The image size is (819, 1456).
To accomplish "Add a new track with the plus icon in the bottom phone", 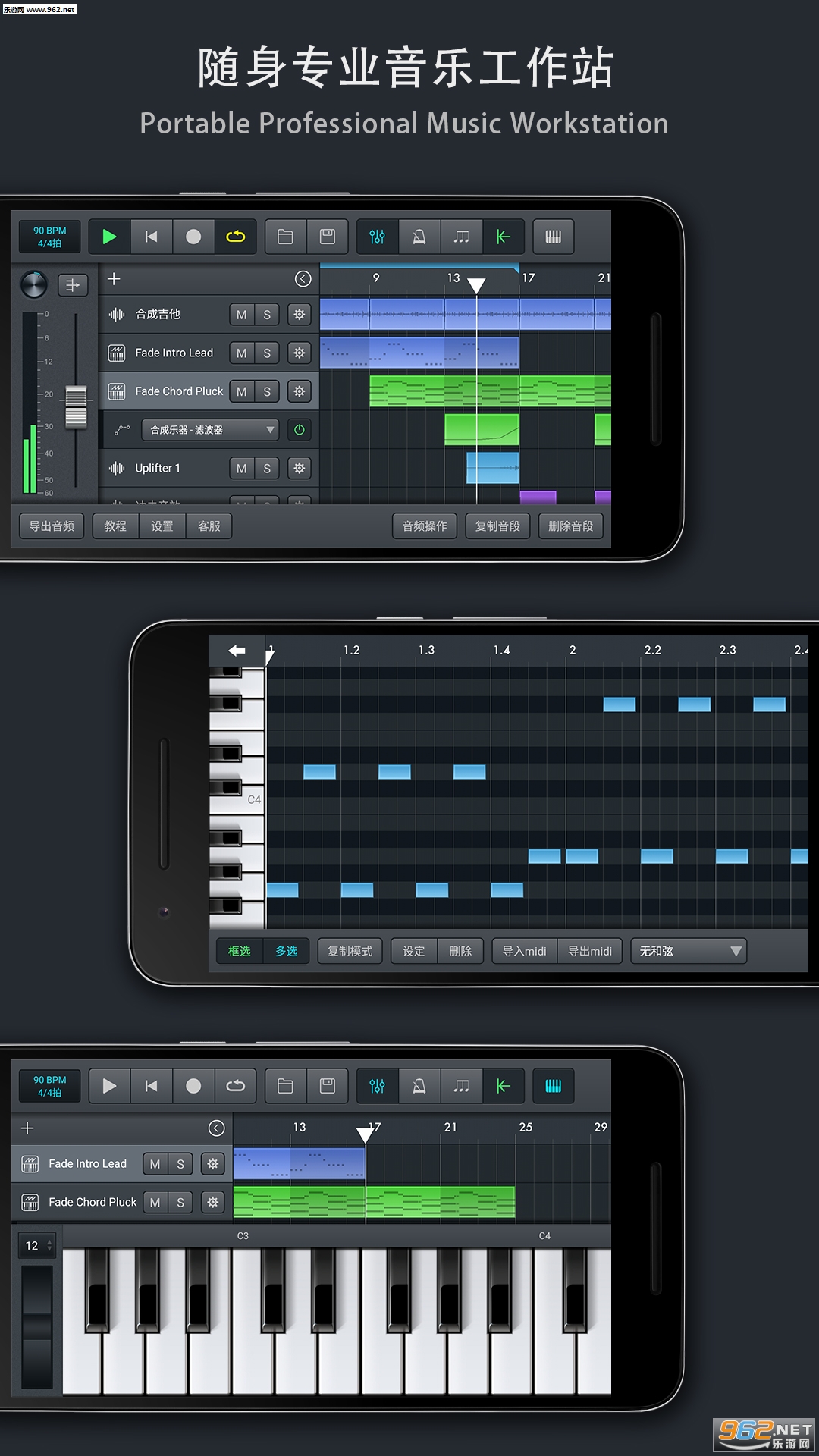I will click(x=27, y=1128).
